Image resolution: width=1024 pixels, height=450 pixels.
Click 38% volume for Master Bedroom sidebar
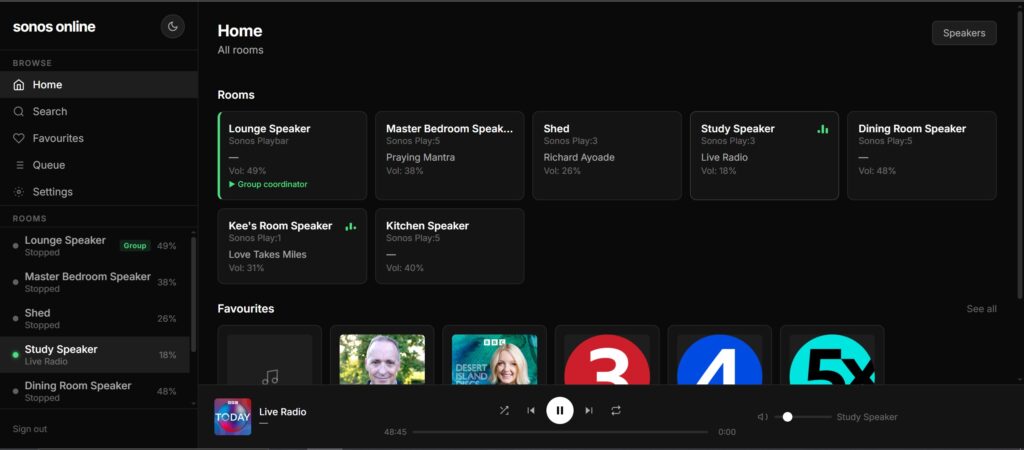click(x=167, y=282)
